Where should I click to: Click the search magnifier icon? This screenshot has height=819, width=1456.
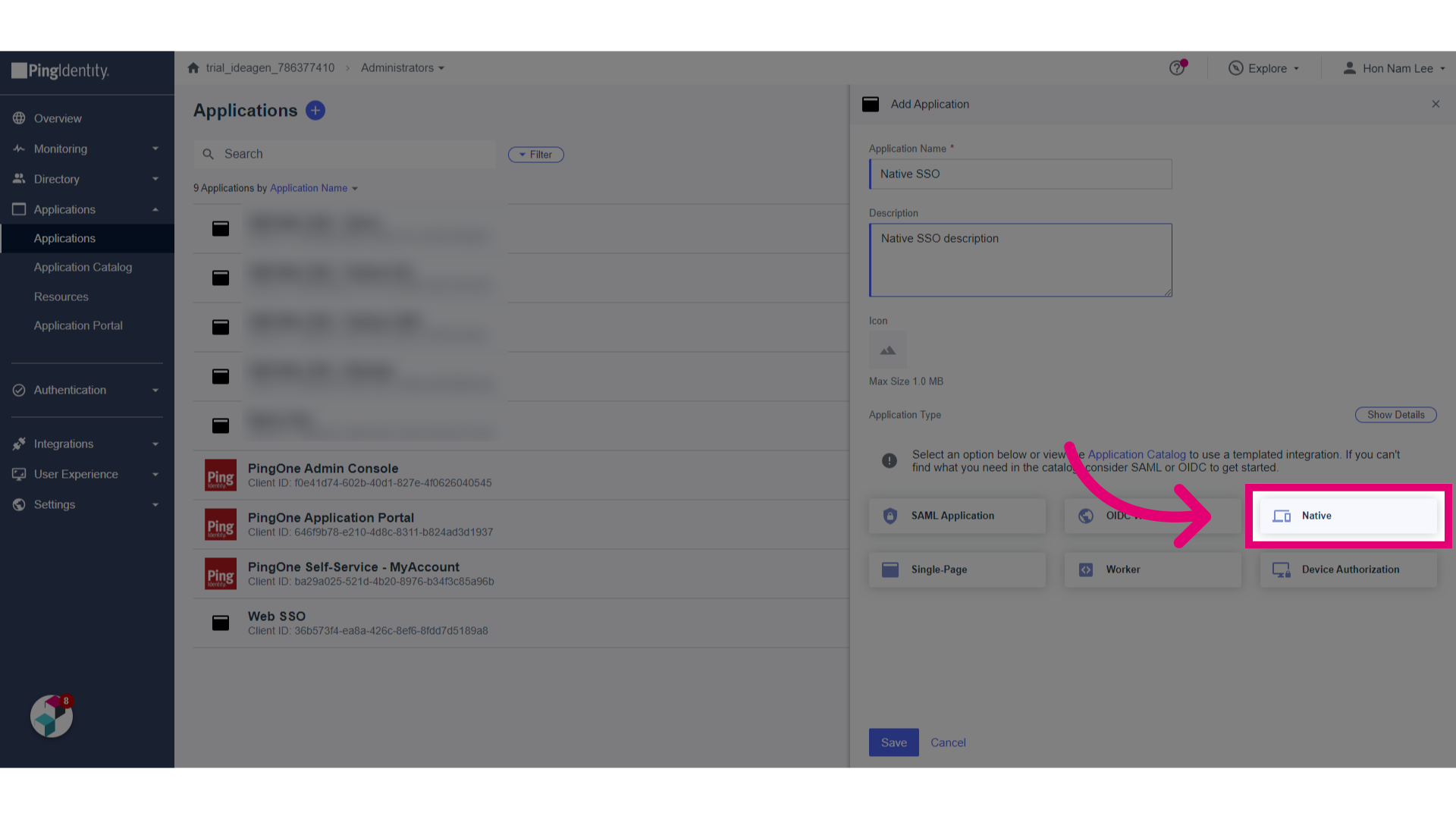209,154
